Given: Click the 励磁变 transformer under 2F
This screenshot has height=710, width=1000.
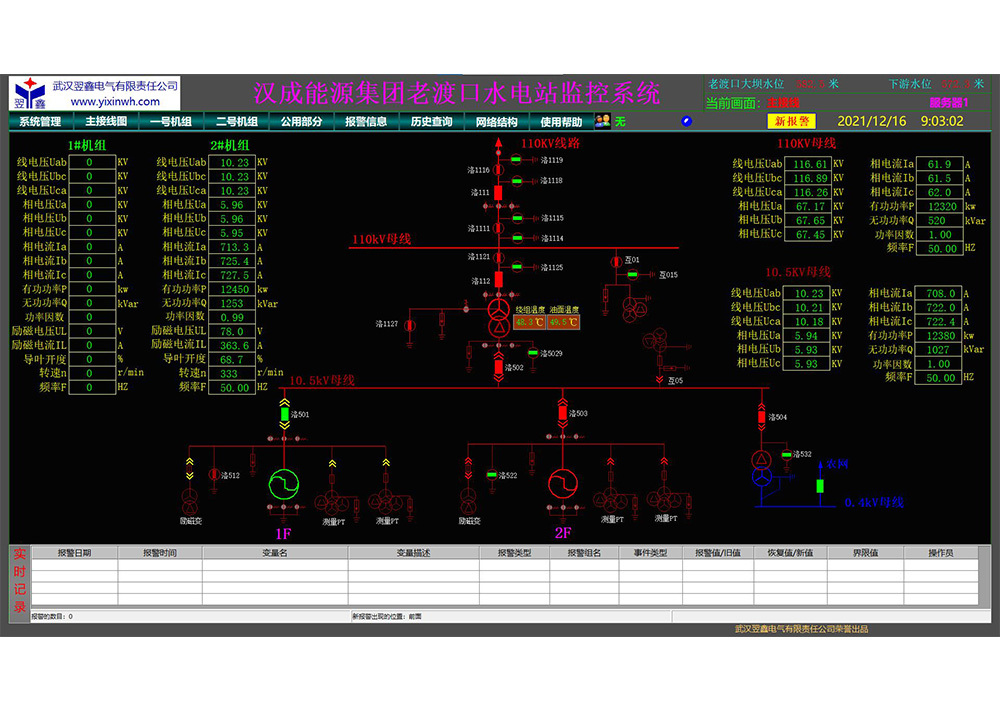Looking at the screenshot, I should [469, 501].
